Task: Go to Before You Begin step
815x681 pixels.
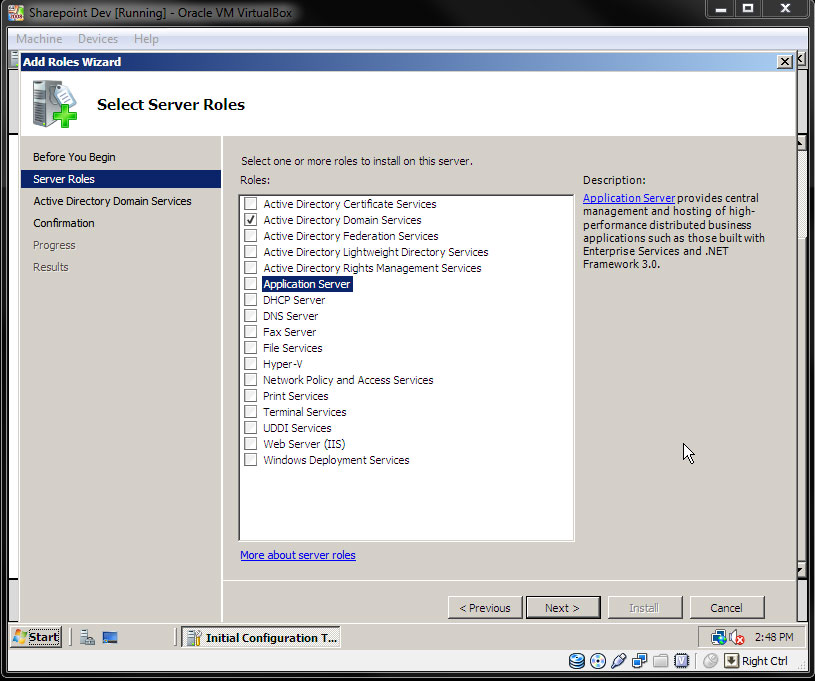Action: tap(74, 157)
